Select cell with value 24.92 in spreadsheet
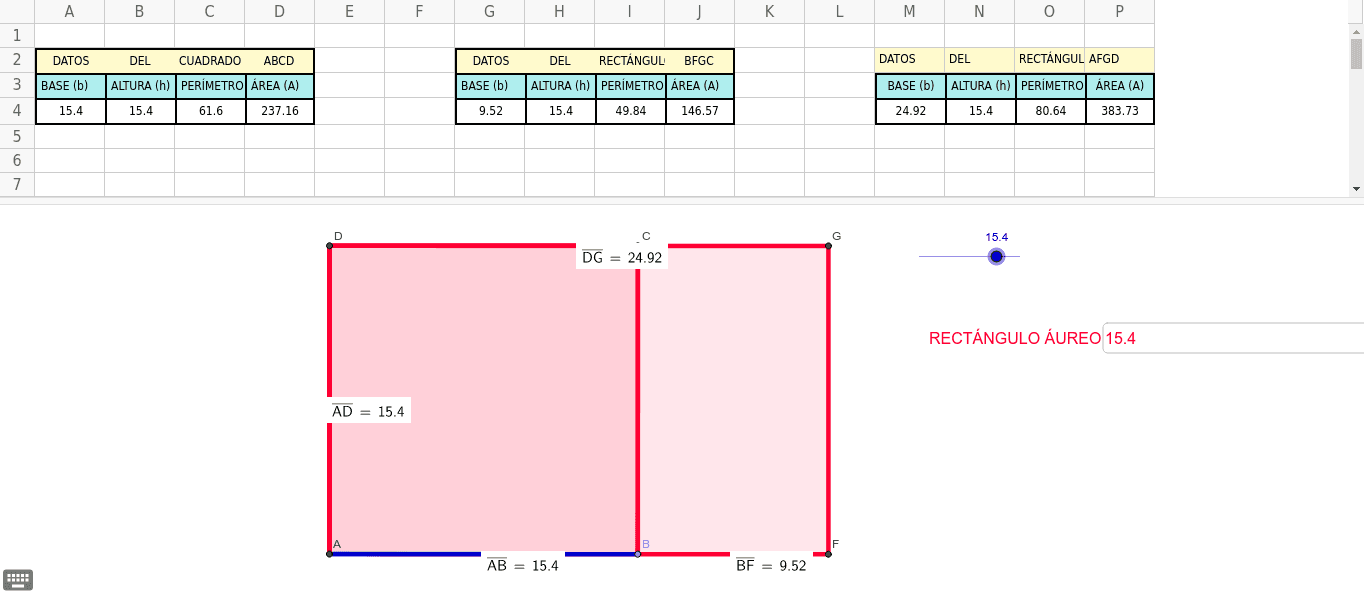The height and width of the screenshot is (594, 1366). [910, 111]
